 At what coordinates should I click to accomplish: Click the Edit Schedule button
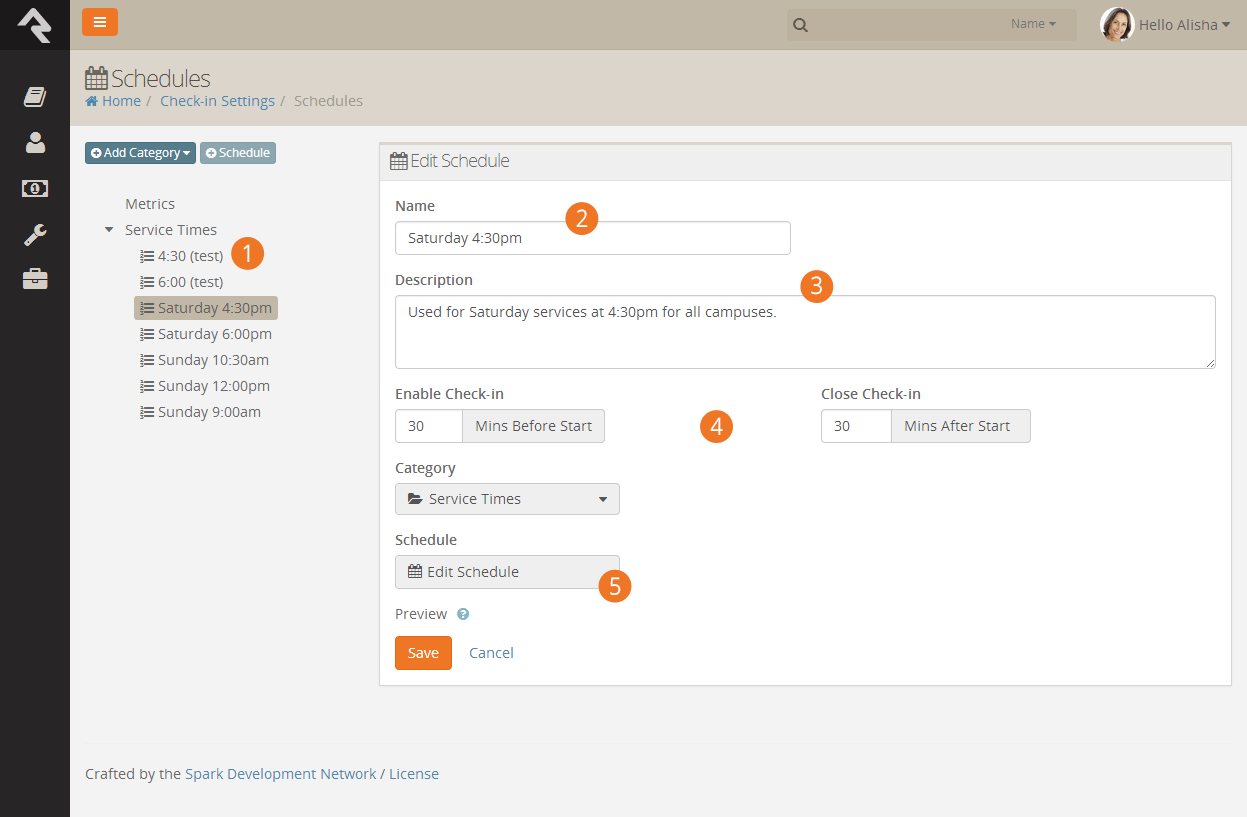click(x=507, y=572)
